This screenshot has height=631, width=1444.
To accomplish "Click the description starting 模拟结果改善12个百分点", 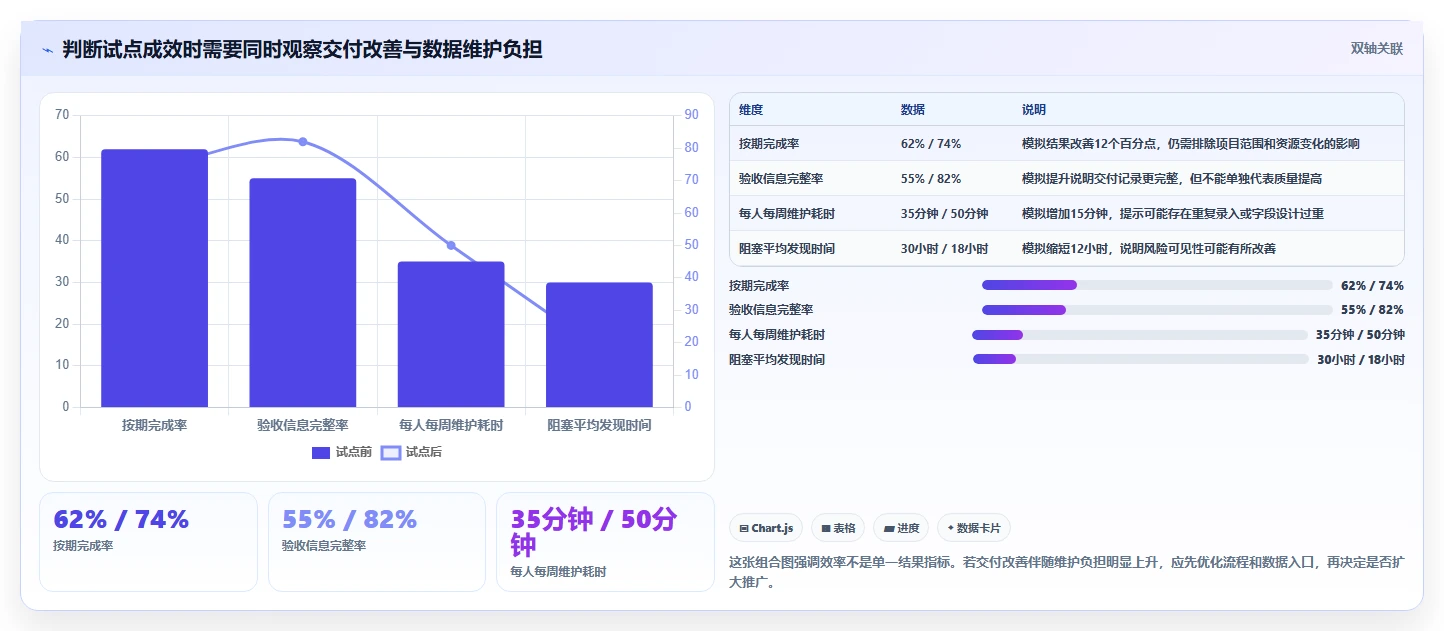I will pos(1191,144).
